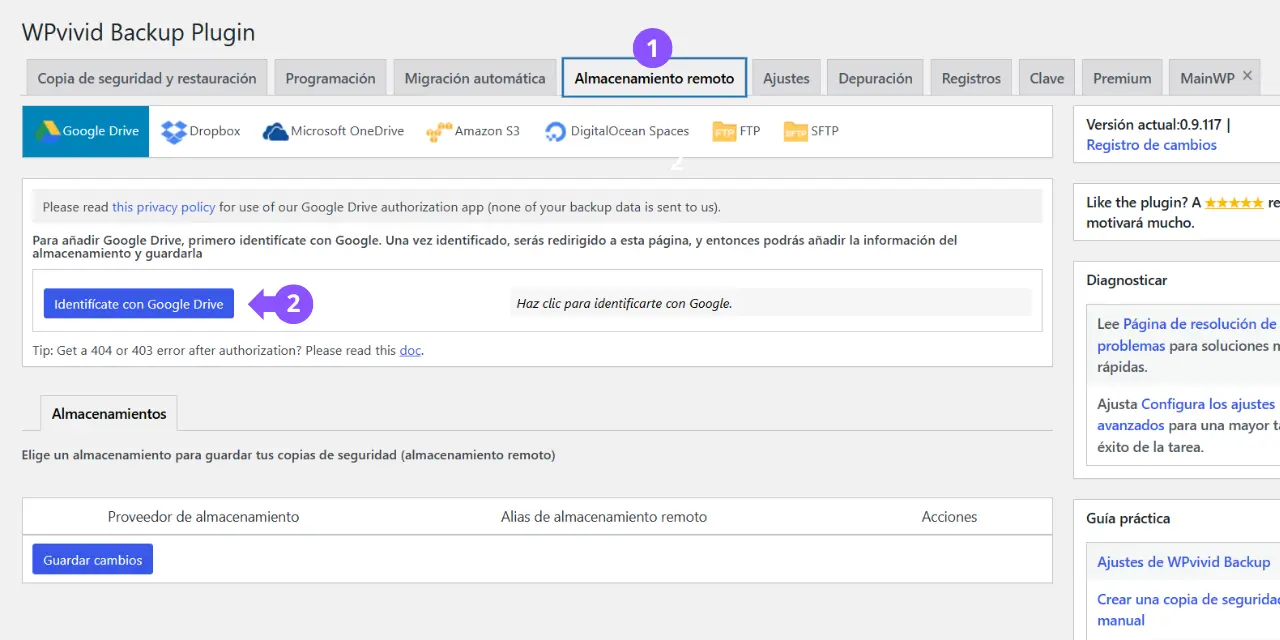Click the Acciones column header
This screenshot has height=640, width=1280.
[949, 517]
